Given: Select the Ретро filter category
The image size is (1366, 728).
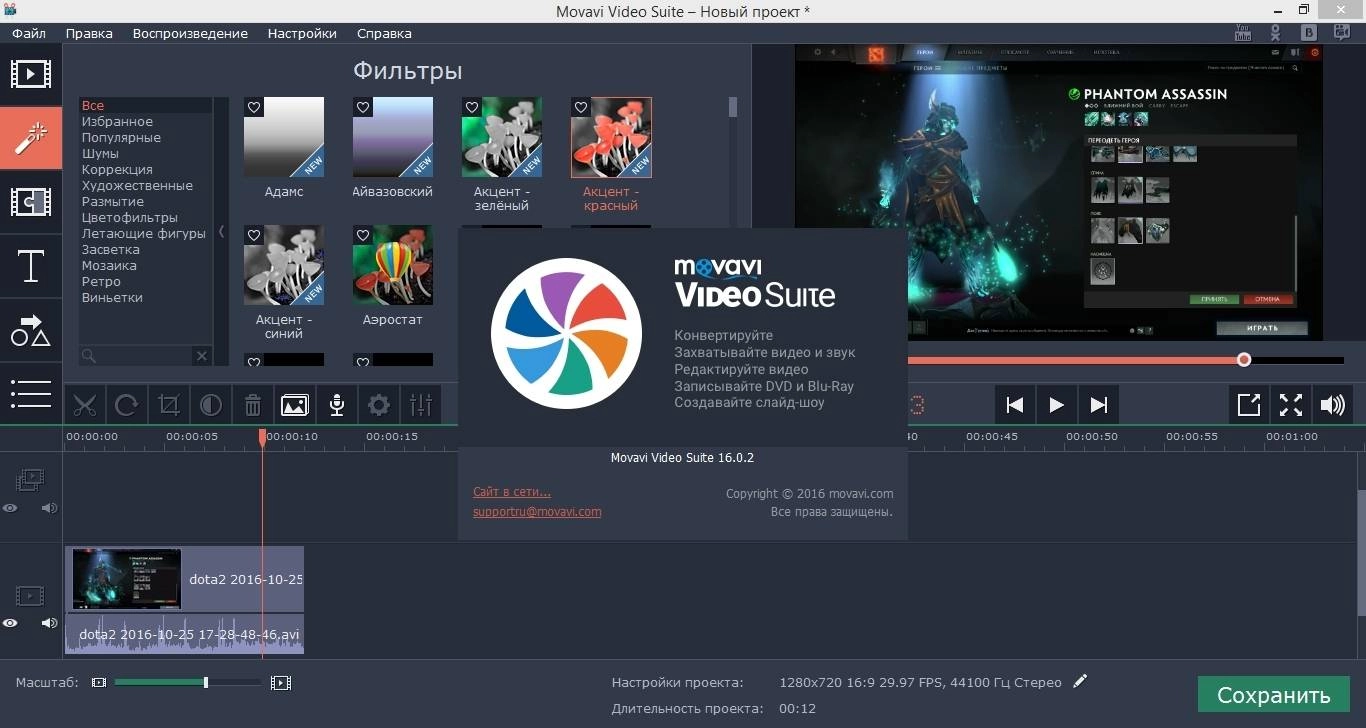Looking at the screenshot, I should click(x=101, y=281).
